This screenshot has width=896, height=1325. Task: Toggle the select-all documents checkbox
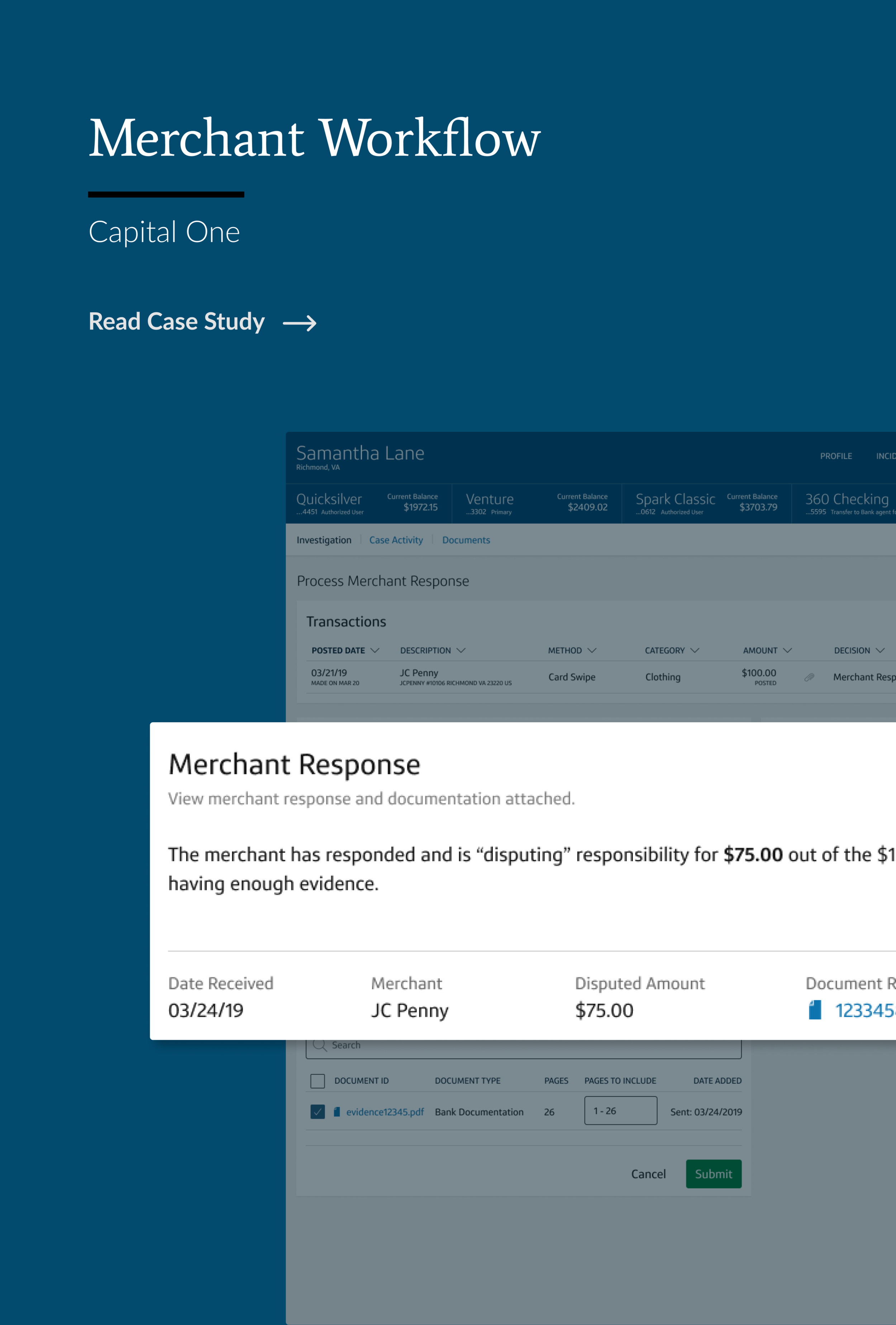tap(318, 1080)
